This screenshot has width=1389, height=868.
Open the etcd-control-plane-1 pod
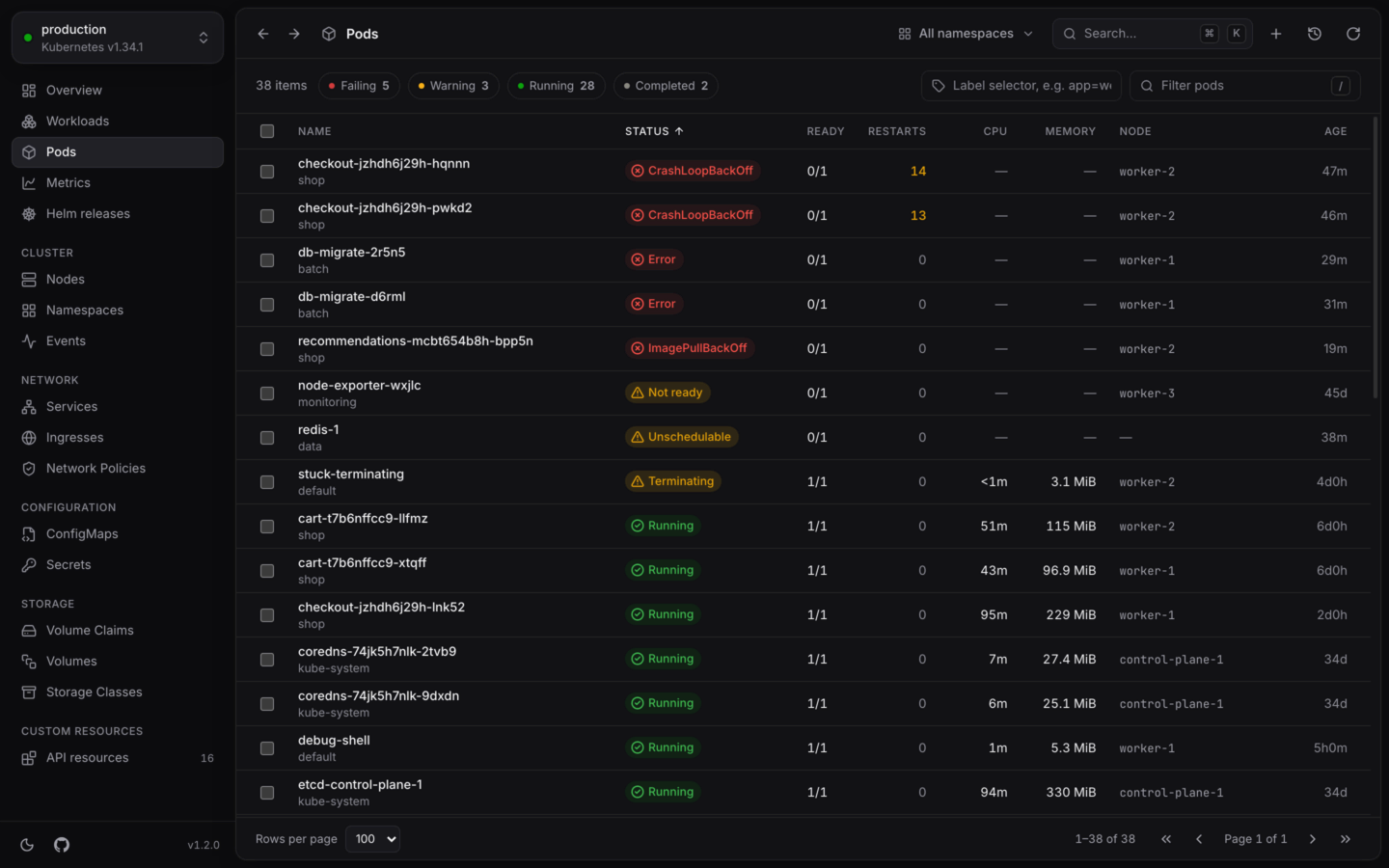pos(360,785)
